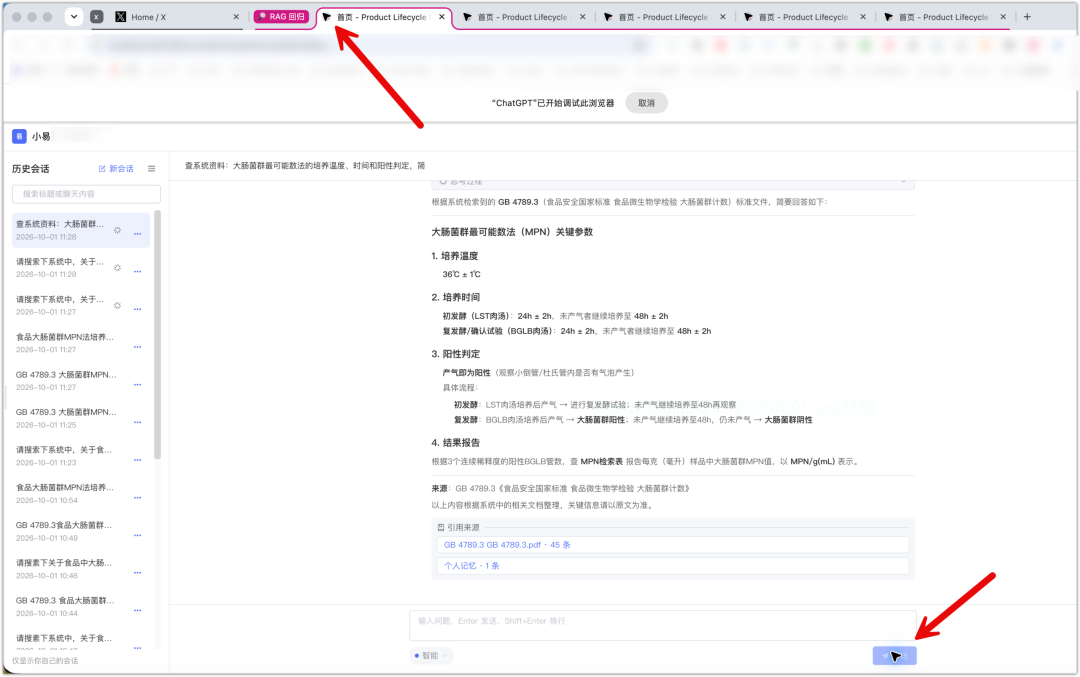The width and height of the screenshot is (1080, 677).
Task: Open conversation GB 4789.3食品大肠菌群 dated 10:49
Action: click(x=81, y=531)
